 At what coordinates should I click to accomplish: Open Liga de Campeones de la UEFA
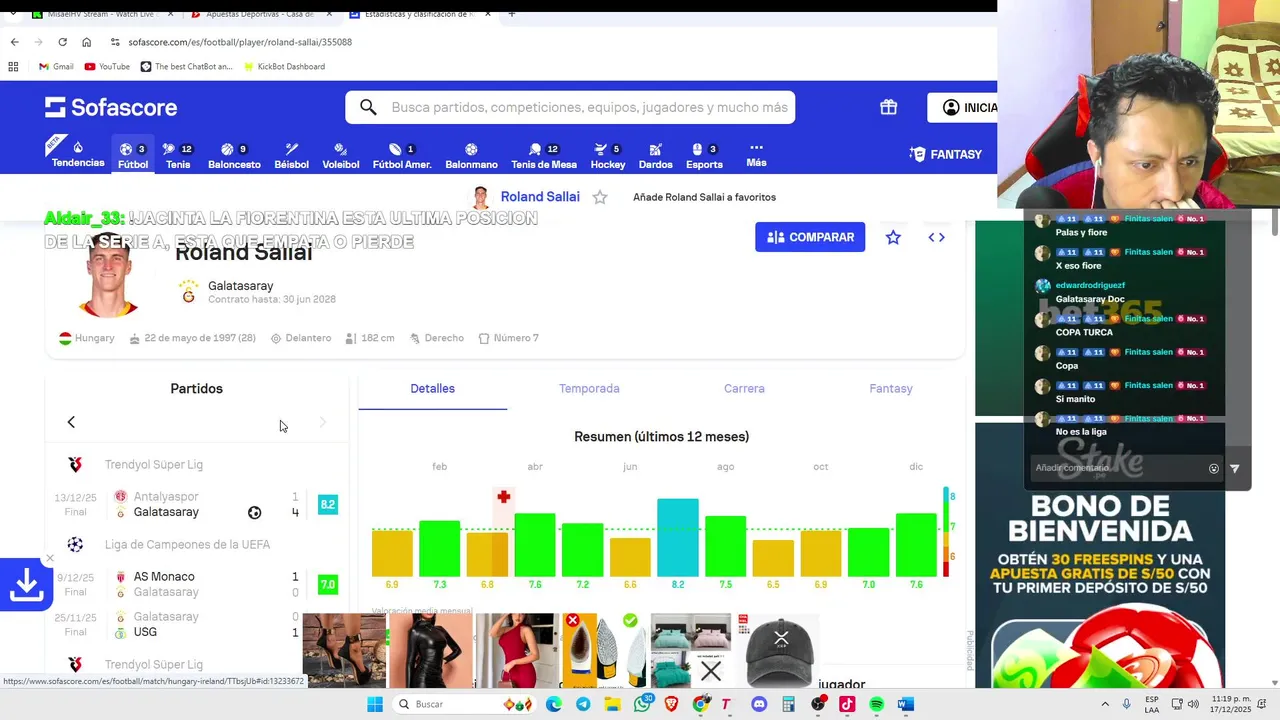[187, 544]
